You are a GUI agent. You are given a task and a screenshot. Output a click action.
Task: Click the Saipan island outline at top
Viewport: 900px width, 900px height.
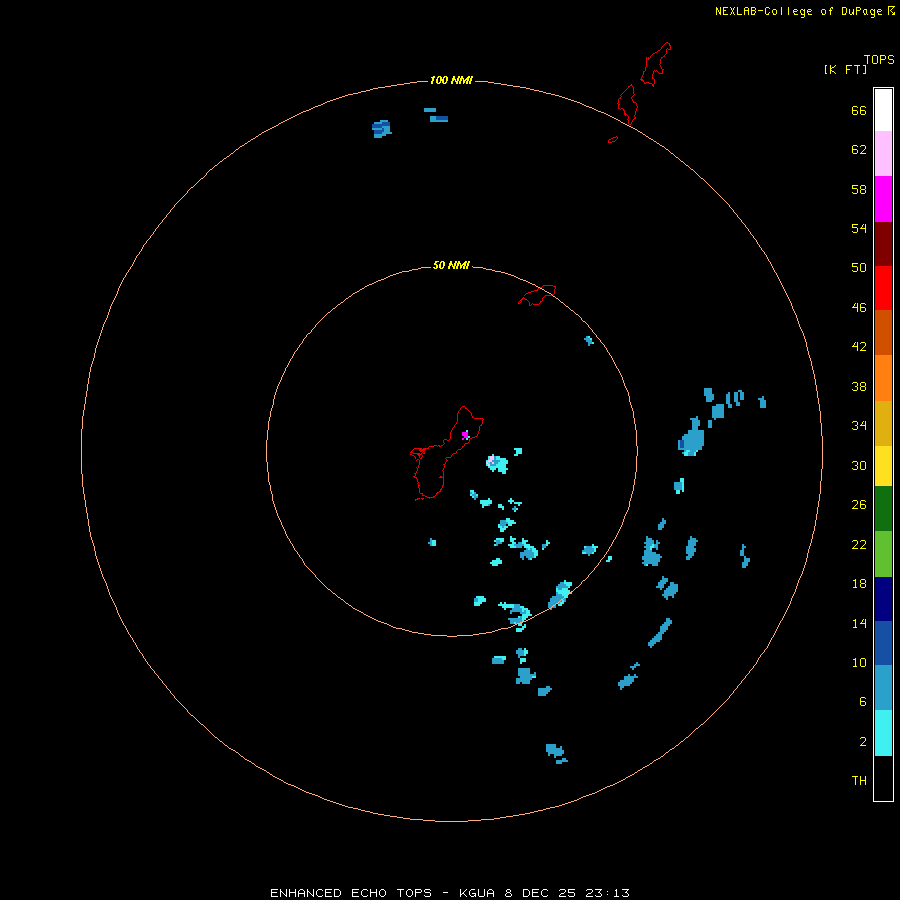click(655, 64)
